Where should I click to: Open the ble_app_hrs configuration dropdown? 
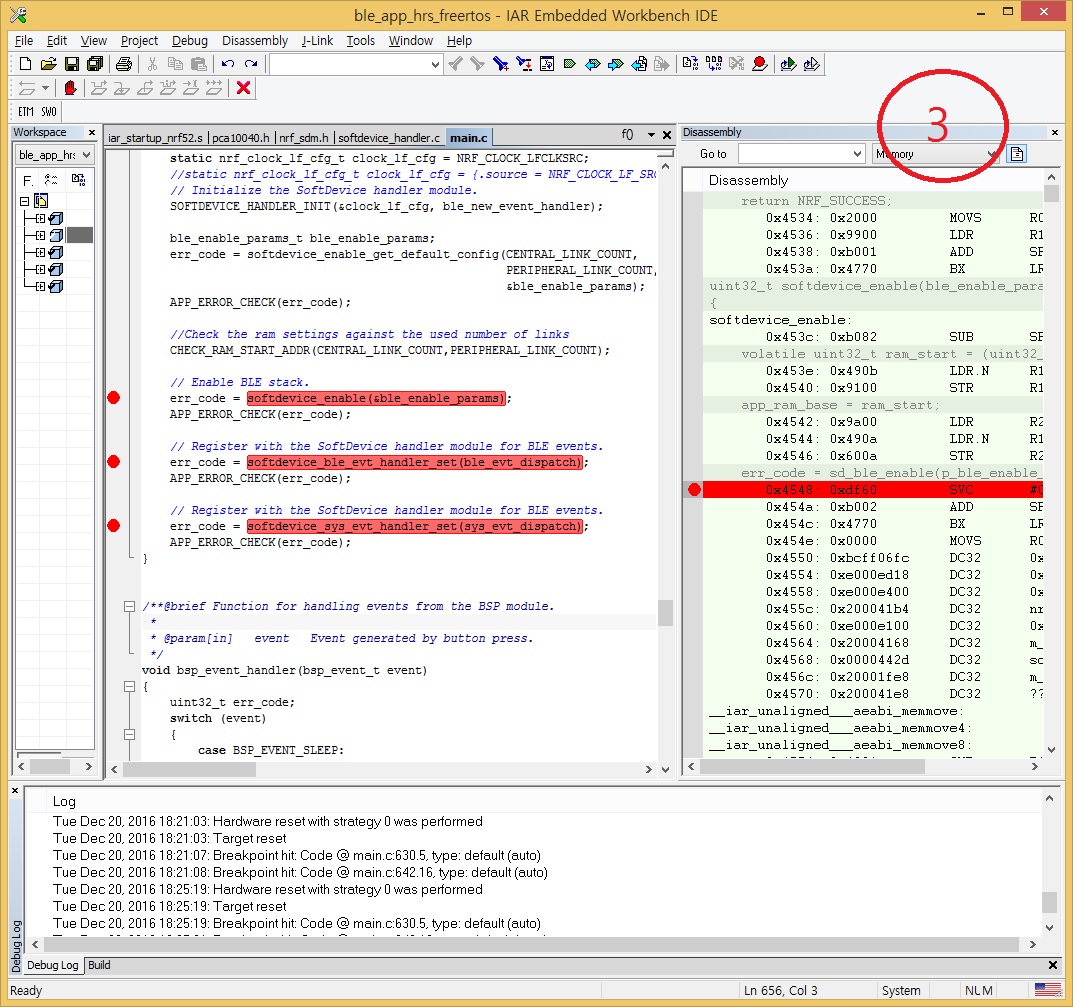coord(86,155)
